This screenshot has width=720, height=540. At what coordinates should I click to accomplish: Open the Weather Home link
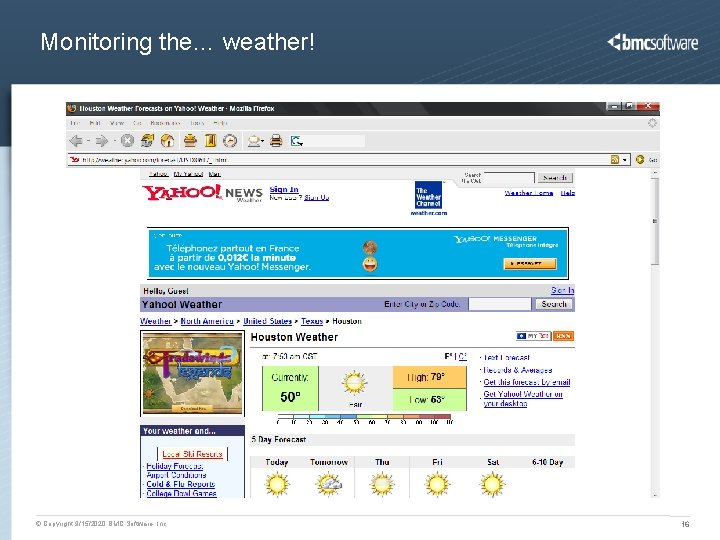(x=529, y=193)
